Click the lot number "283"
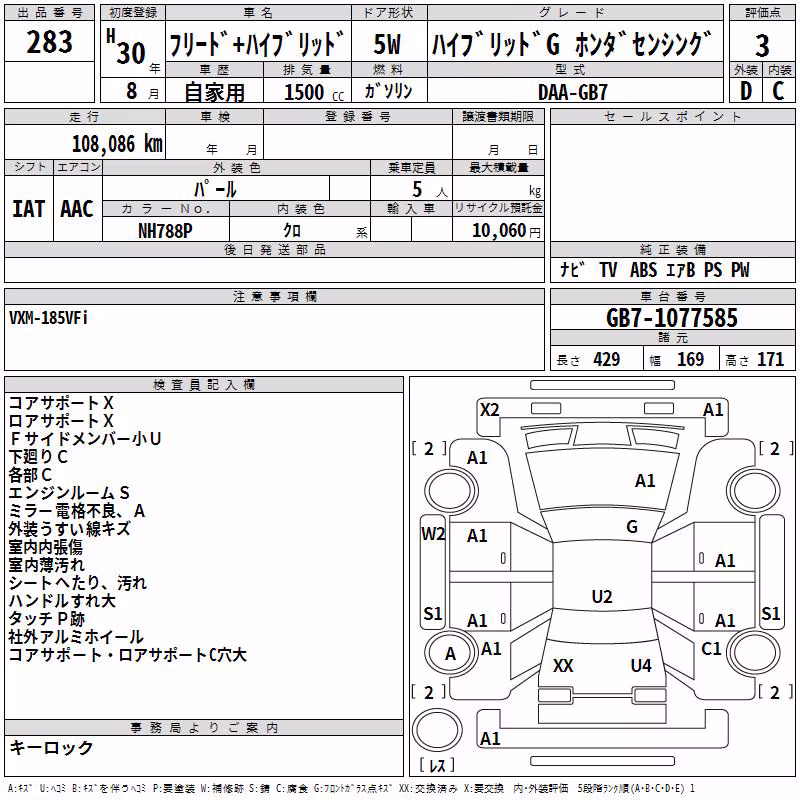The width and height of the screenshot is (800, 800). [x=49, y=42]
